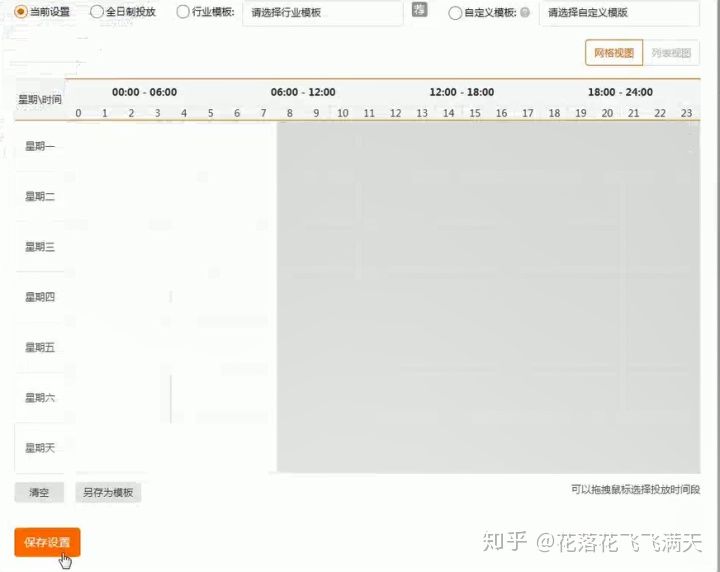Click the help icon beside 自定义模板
720x572 pixels.
click(x=525, y=13)
